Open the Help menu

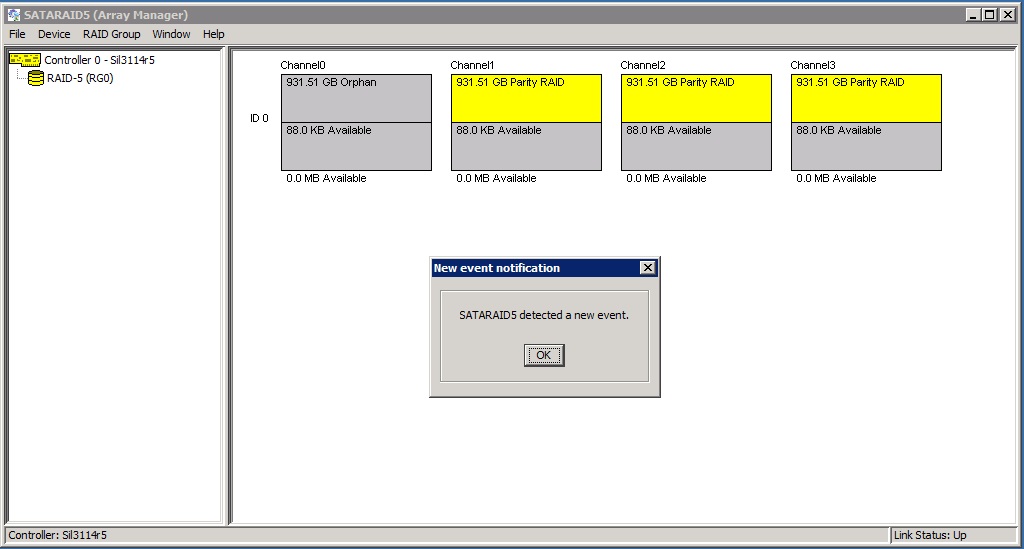click(214, 34)
